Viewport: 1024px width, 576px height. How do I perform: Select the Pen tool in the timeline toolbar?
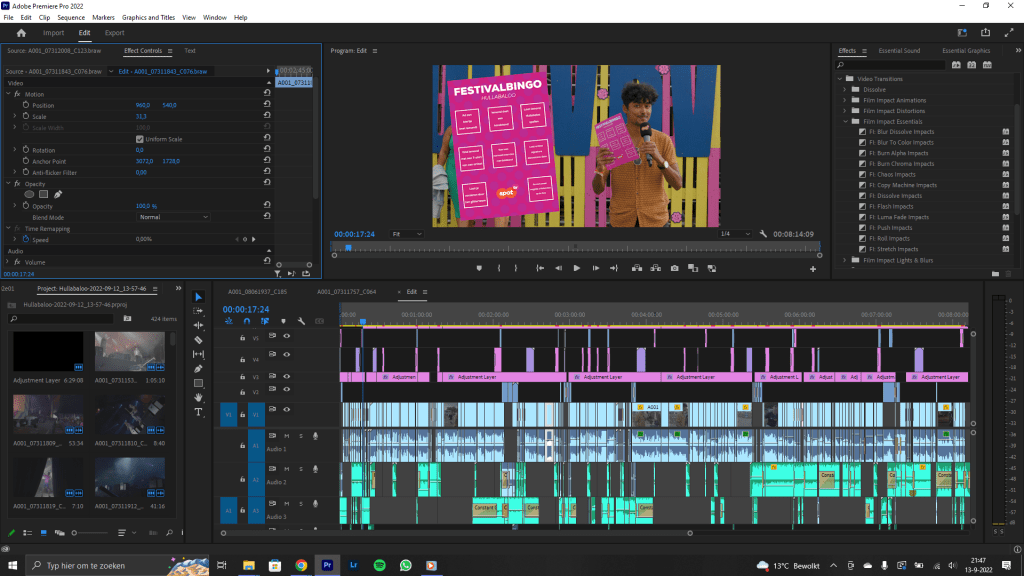[198, 368]
